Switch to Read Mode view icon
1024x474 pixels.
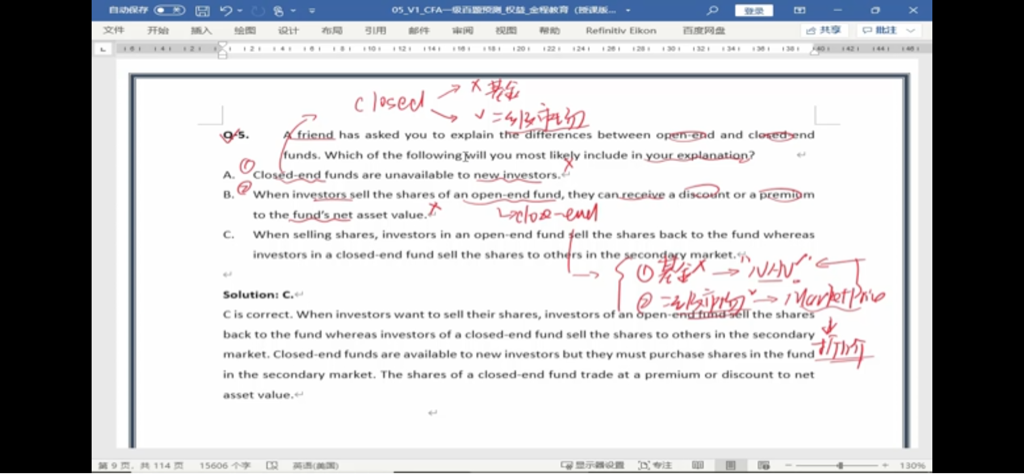point(698,466)
